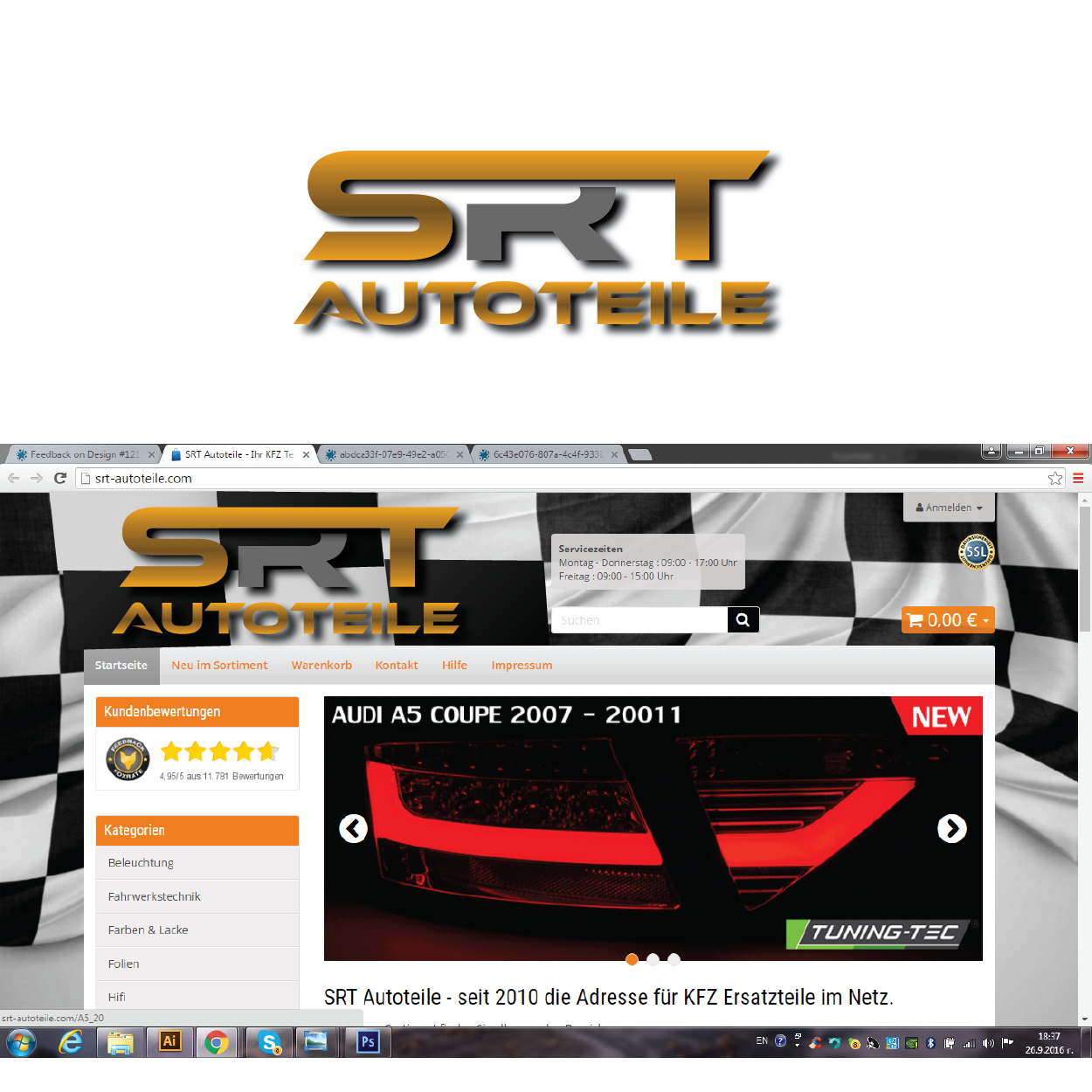Open the NVIDIA settings tray icon

coord(911,1043)
